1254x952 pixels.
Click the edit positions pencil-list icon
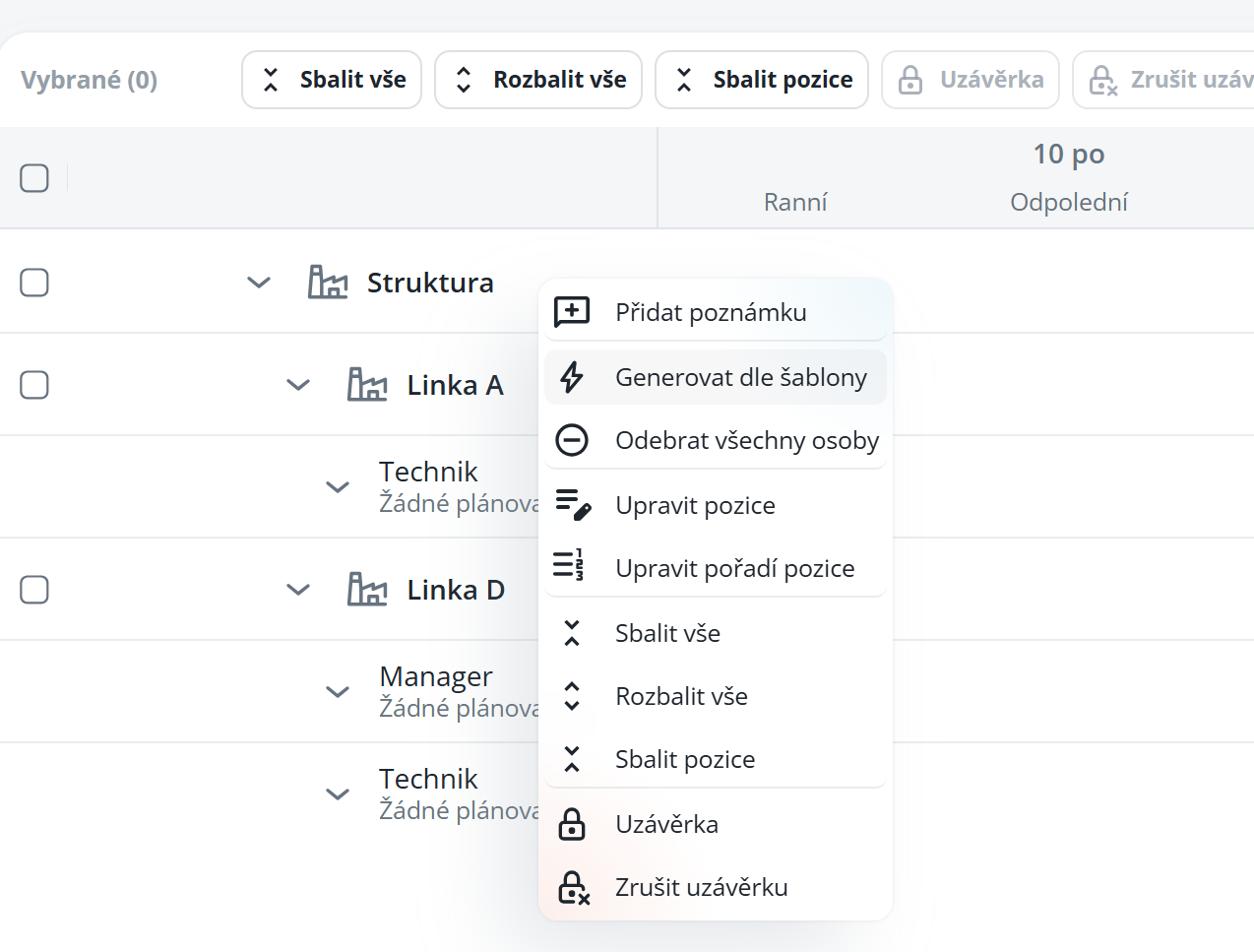coord(572,505)
